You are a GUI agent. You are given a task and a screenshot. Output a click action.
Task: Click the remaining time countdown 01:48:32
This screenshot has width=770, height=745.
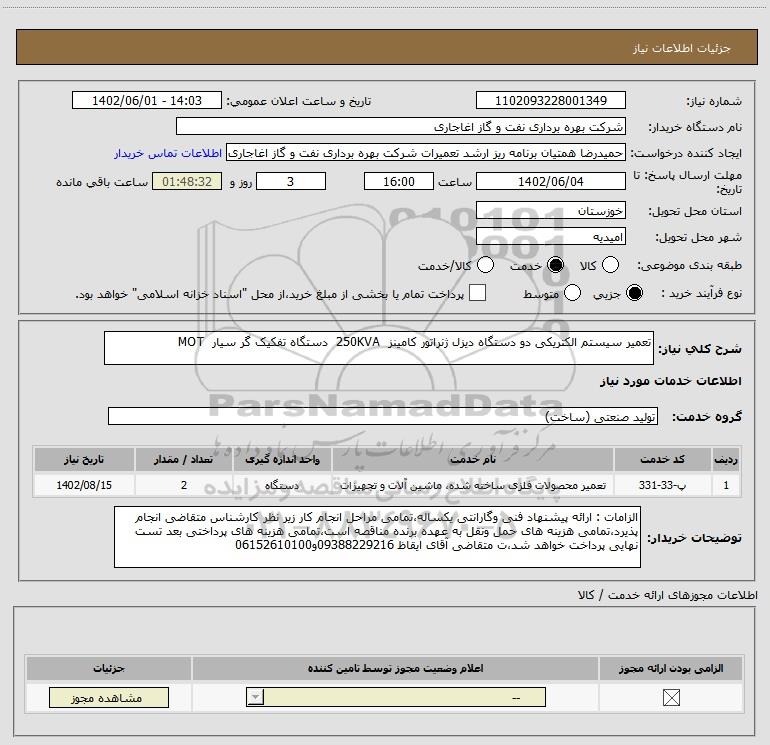[x=187, y=181]
